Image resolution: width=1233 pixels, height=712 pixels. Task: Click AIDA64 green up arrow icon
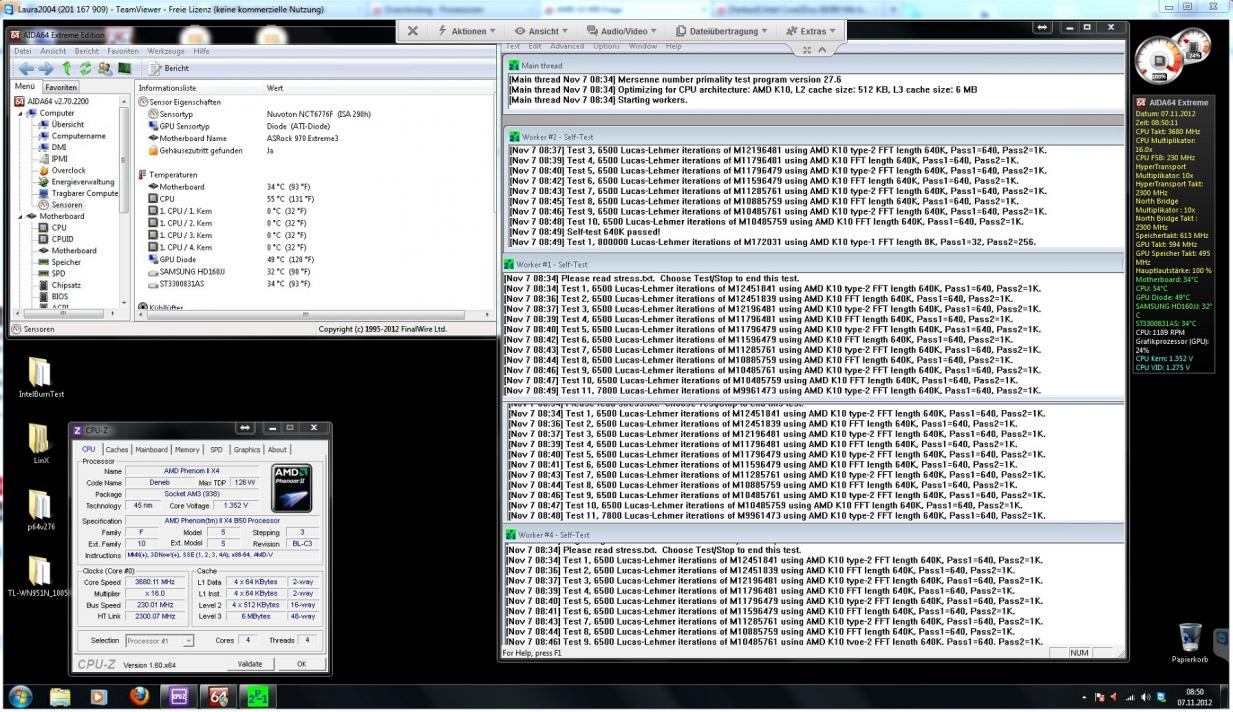point(68,68)
